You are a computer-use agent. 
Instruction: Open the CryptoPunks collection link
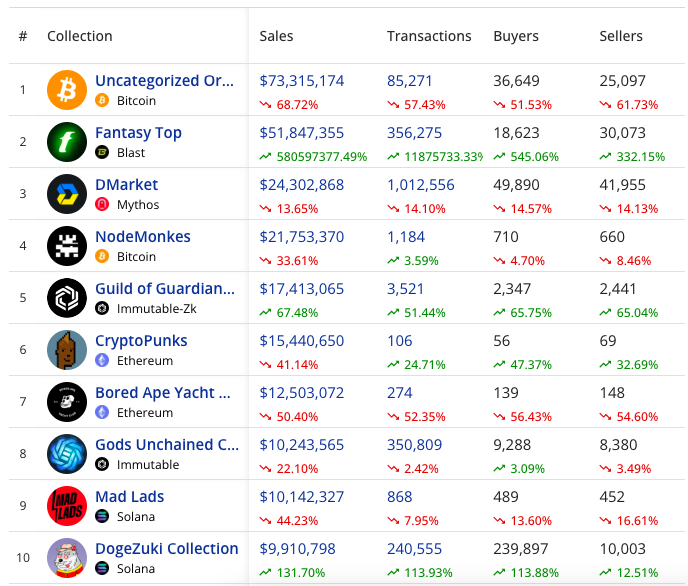(141, 341)
